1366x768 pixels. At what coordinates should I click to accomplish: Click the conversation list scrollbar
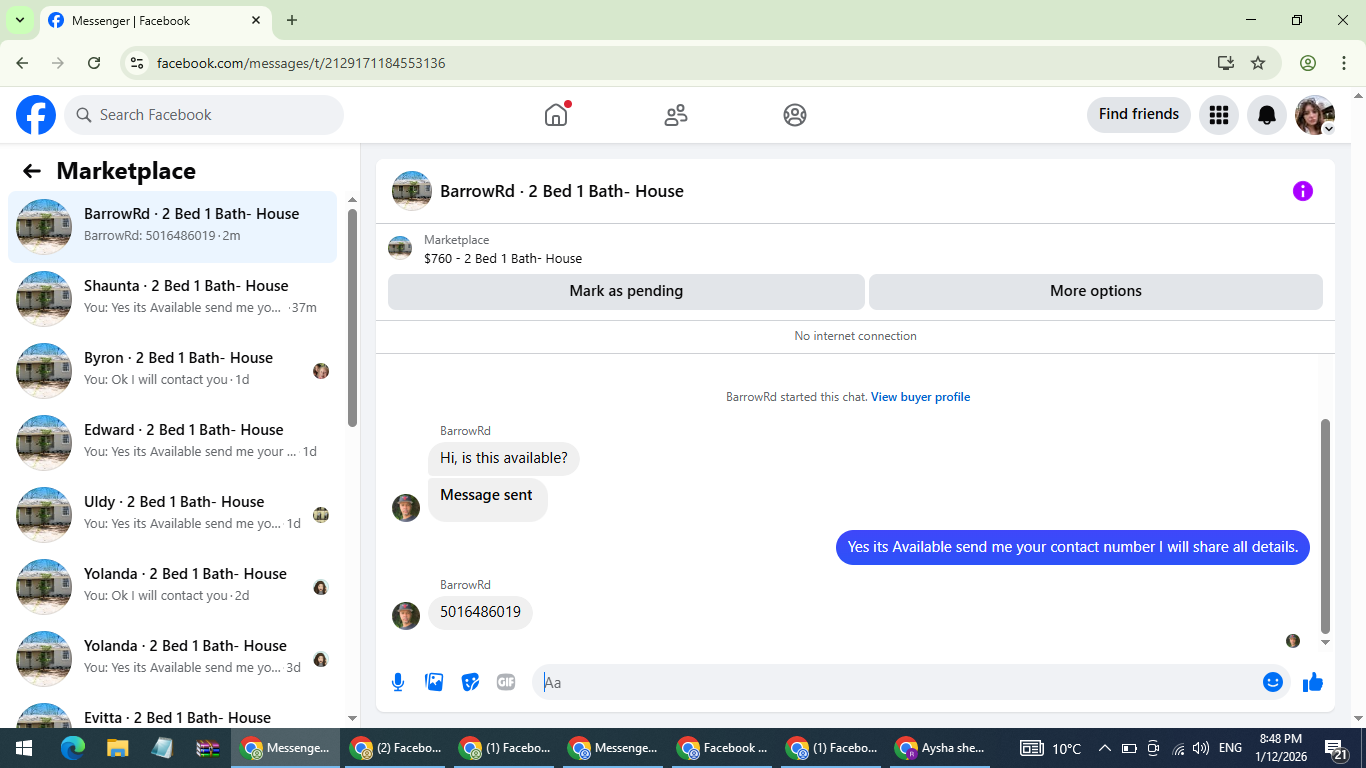point(352,318)
